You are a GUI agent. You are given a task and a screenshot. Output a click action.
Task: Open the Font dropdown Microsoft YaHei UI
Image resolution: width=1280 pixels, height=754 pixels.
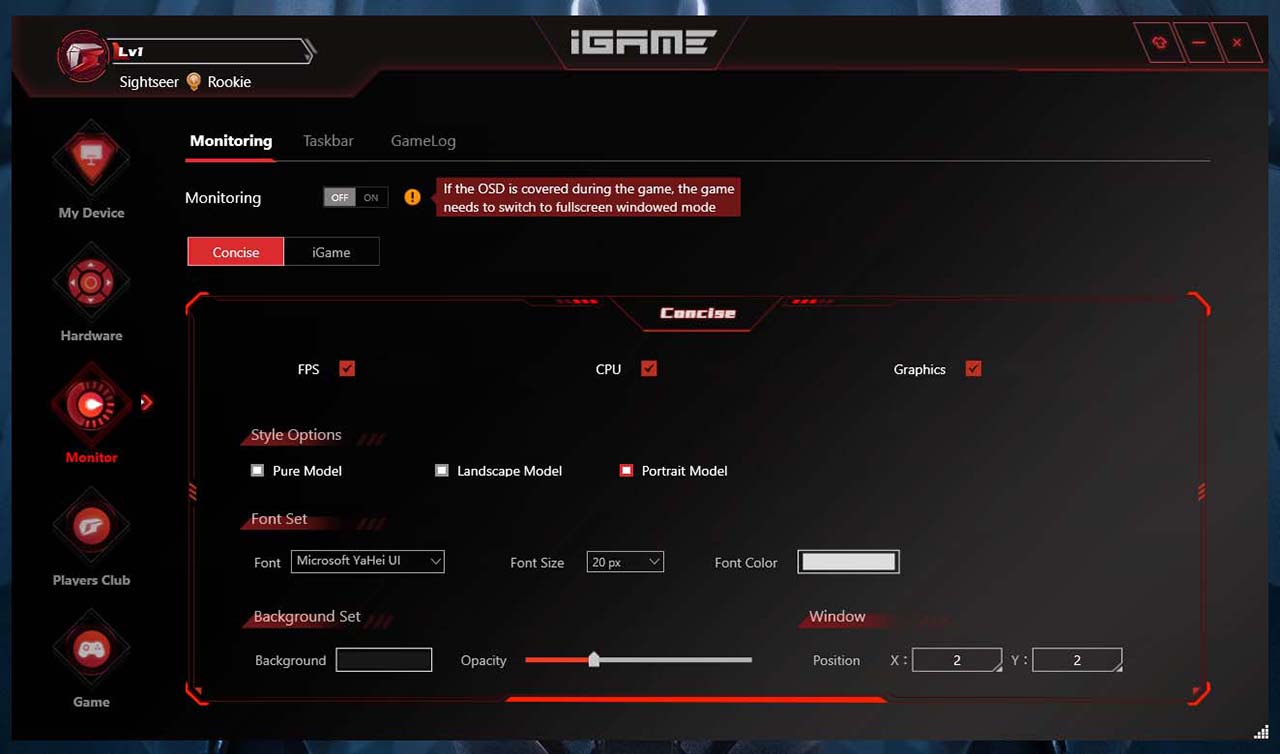367,561
